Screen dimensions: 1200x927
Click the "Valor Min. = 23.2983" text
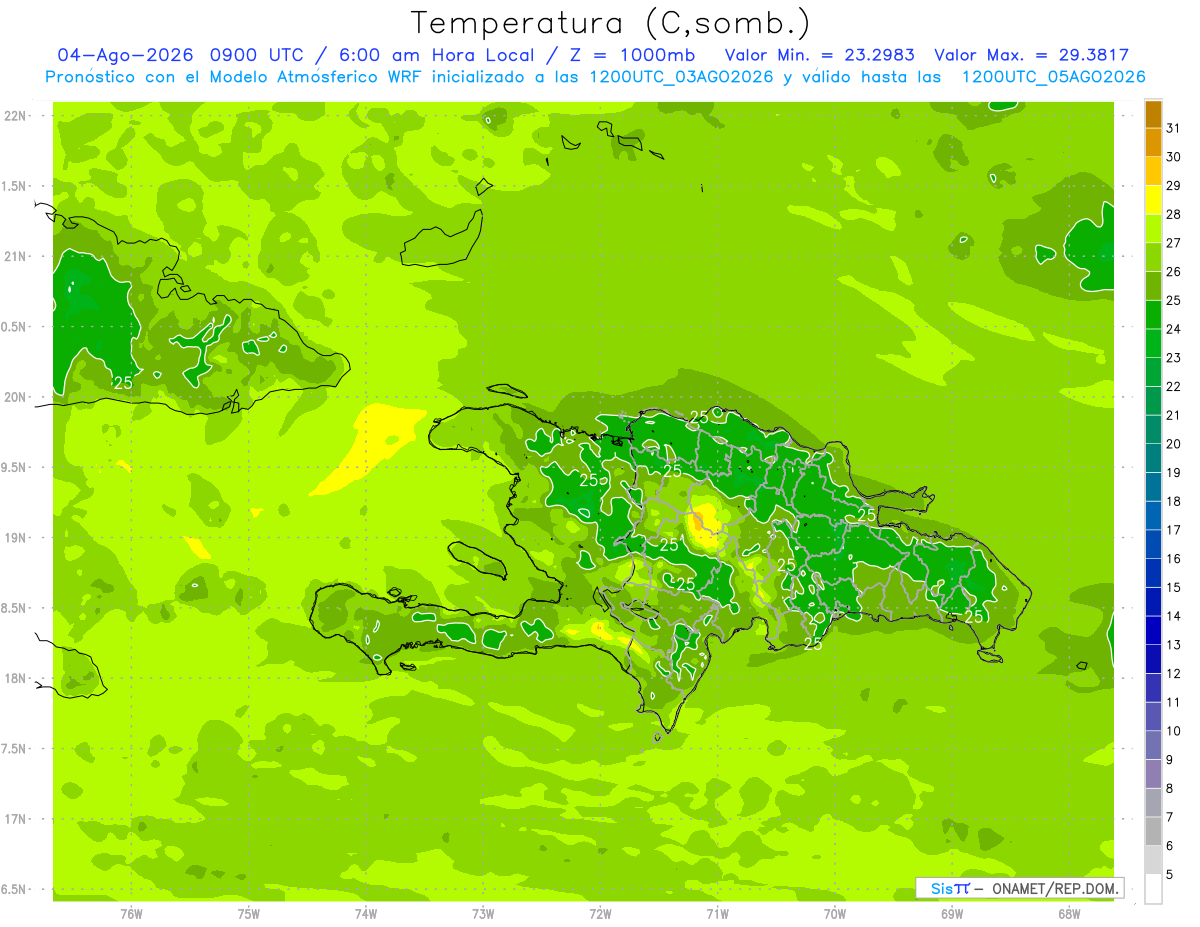click(819, 55)
